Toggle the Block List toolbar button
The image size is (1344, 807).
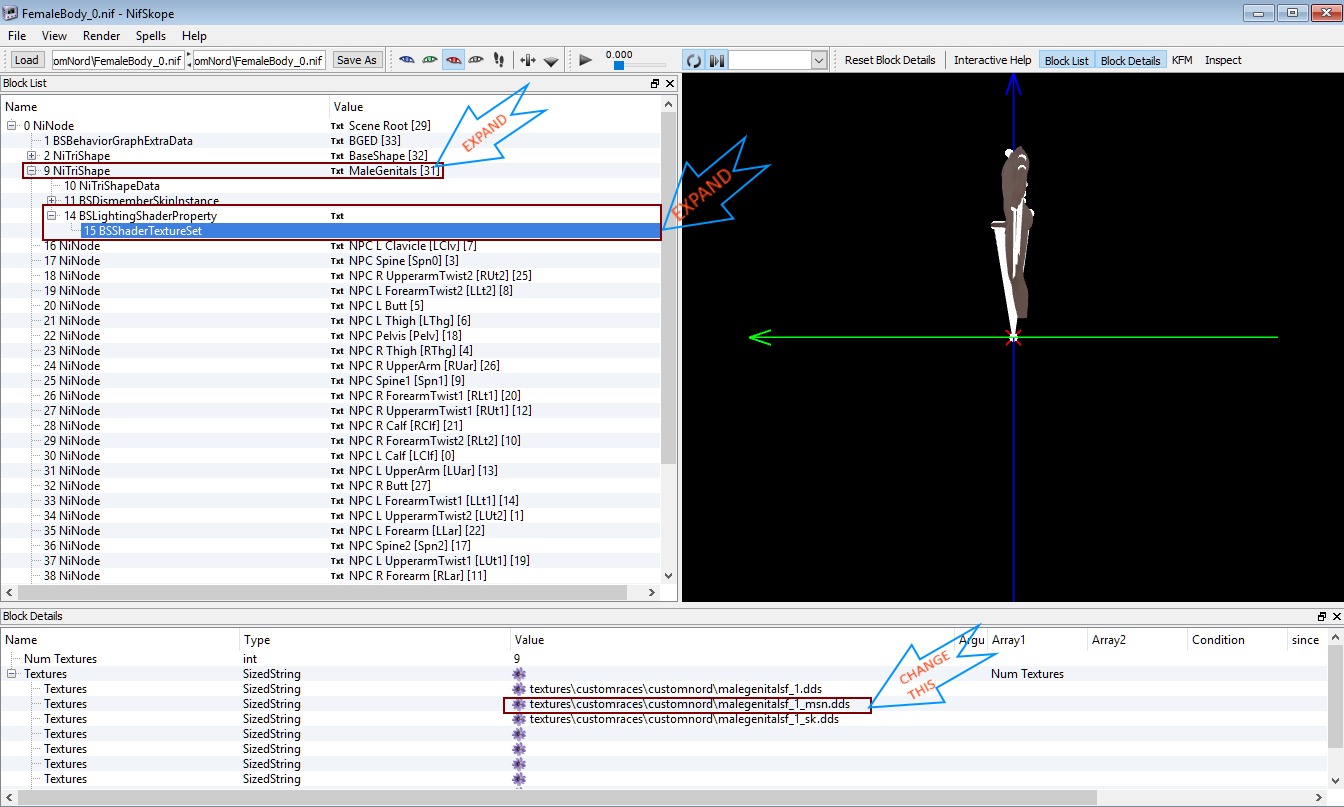[x=1067, y=60]
